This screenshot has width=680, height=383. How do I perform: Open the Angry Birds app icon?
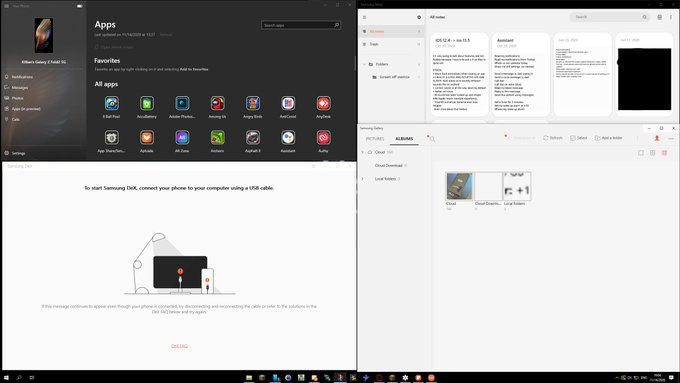click(253, 103)
